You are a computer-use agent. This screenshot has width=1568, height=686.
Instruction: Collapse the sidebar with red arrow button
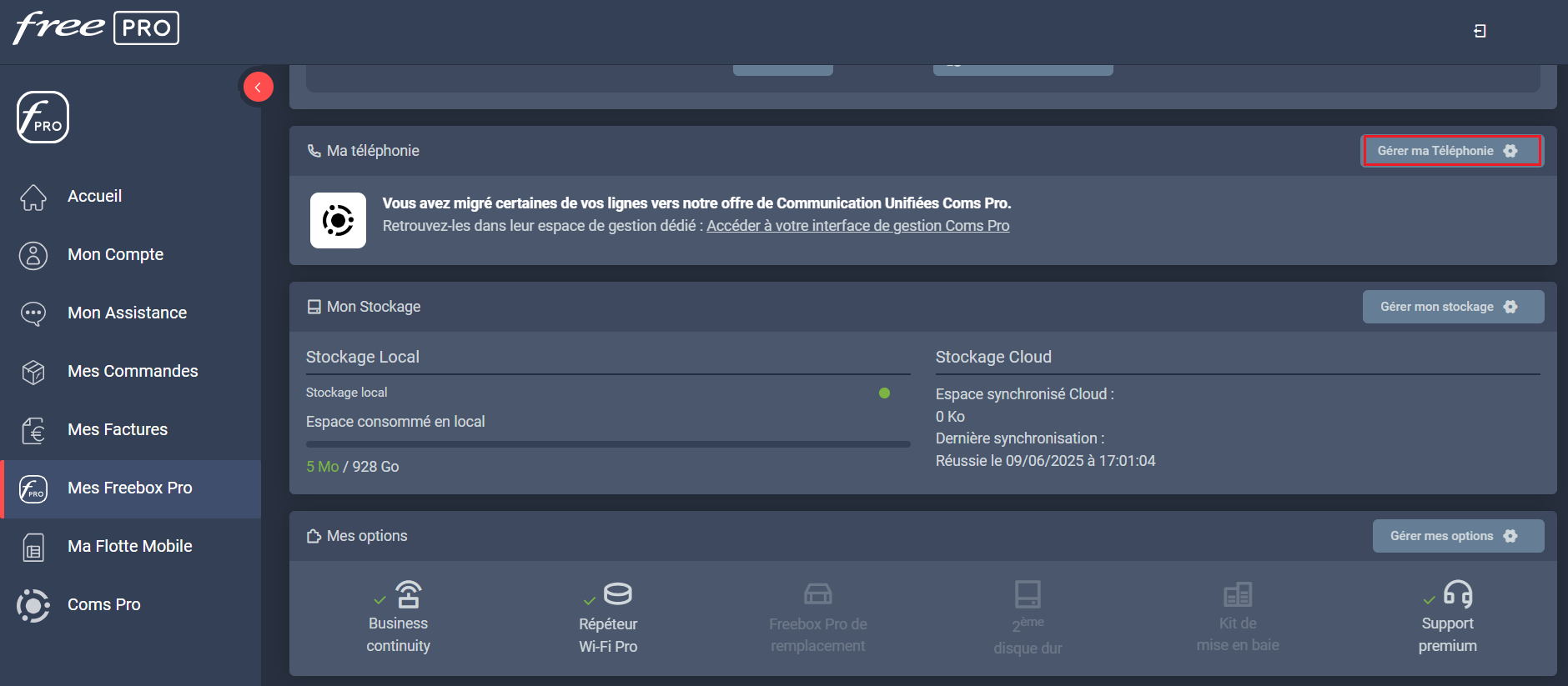(x=258, y=87)
